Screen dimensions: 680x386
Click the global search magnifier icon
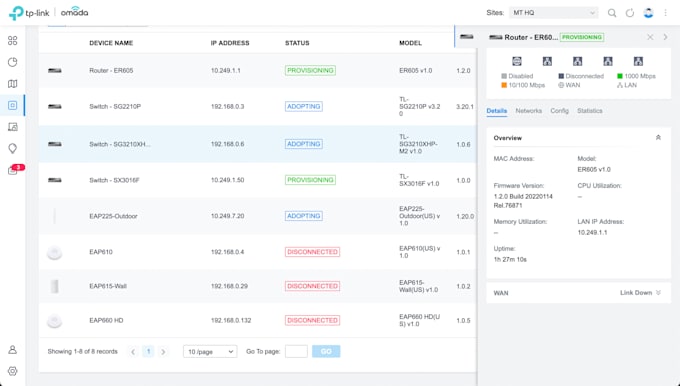pyautogui.click(x=612, y=13)
